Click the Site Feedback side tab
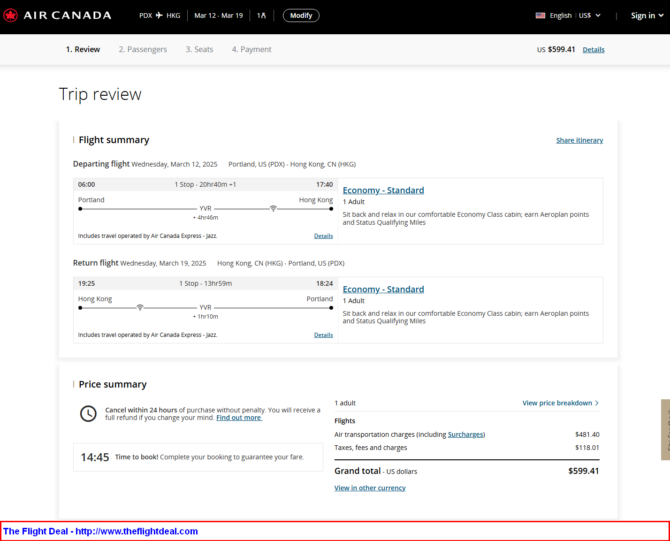Viewport: 670px width, 541px height. pyautogui.click(x=665, y=429)
